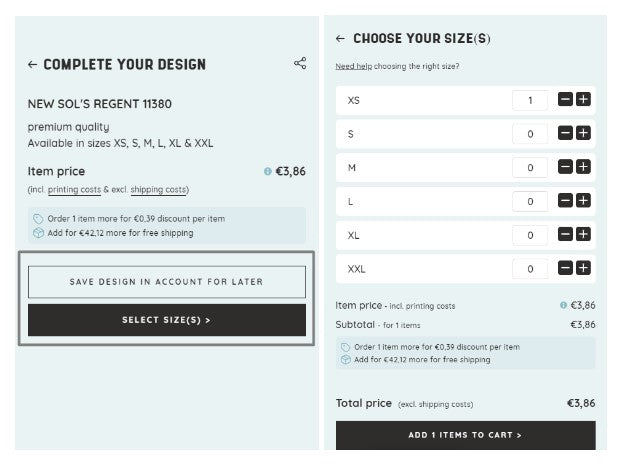The width and height of the screenshot is (623, 465).
Task: Click Save Design In Account For Later
Action: 167,282
